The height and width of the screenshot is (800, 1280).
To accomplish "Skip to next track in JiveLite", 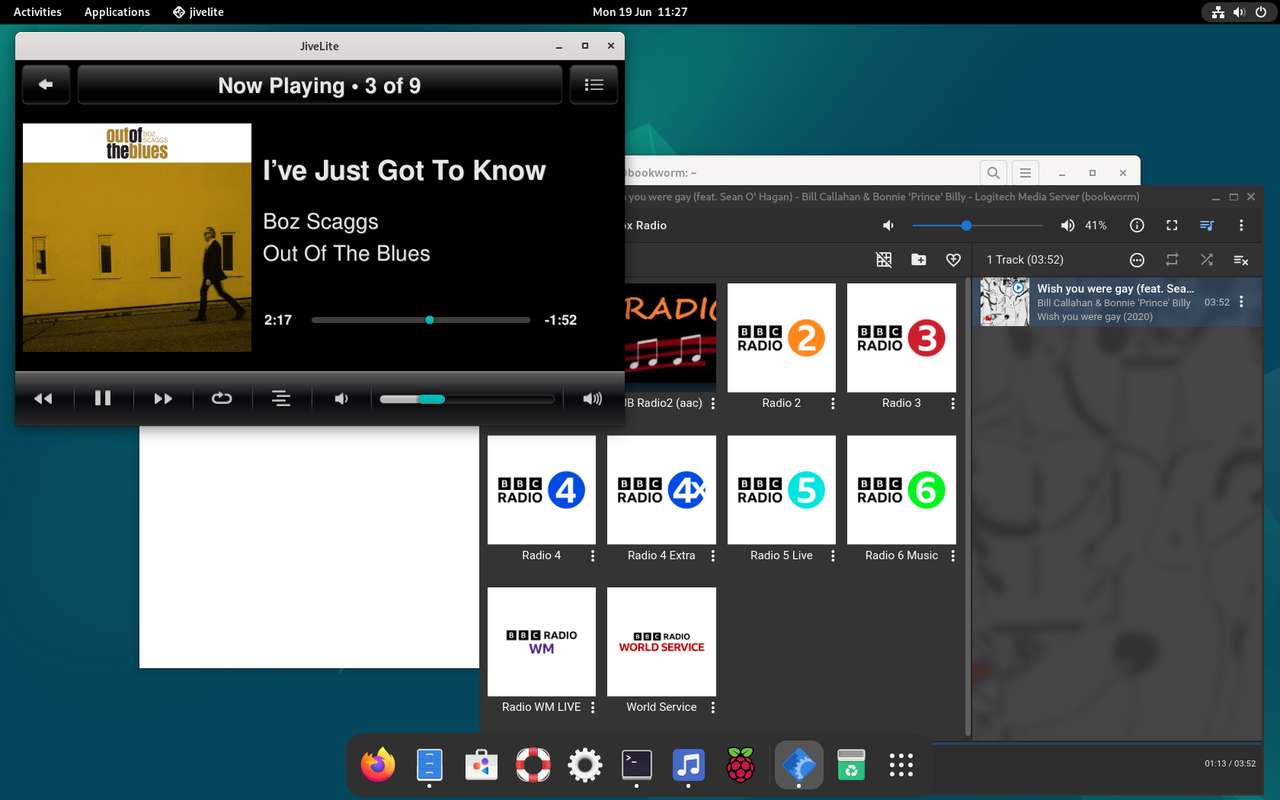I will (163, 398).
